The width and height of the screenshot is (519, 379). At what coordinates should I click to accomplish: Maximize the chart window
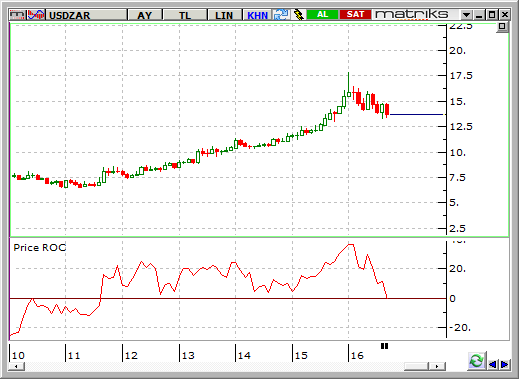[492, 15]
